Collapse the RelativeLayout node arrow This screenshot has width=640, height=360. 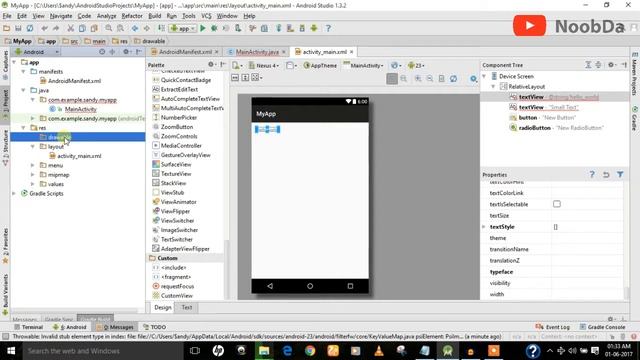tap(493, 87)
